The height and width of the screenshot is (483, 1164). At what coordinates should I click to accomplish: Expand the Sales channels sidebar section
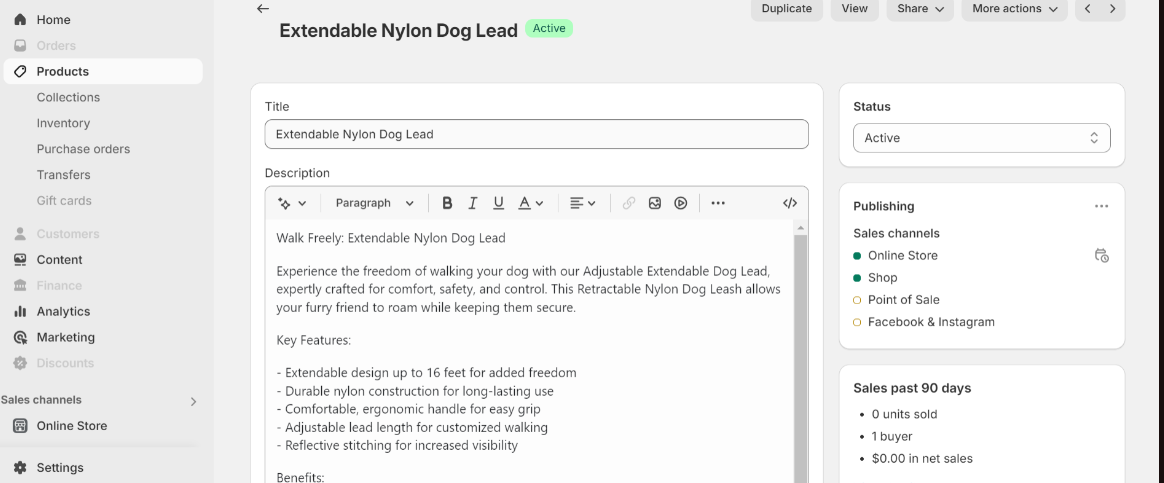(193, 401)
